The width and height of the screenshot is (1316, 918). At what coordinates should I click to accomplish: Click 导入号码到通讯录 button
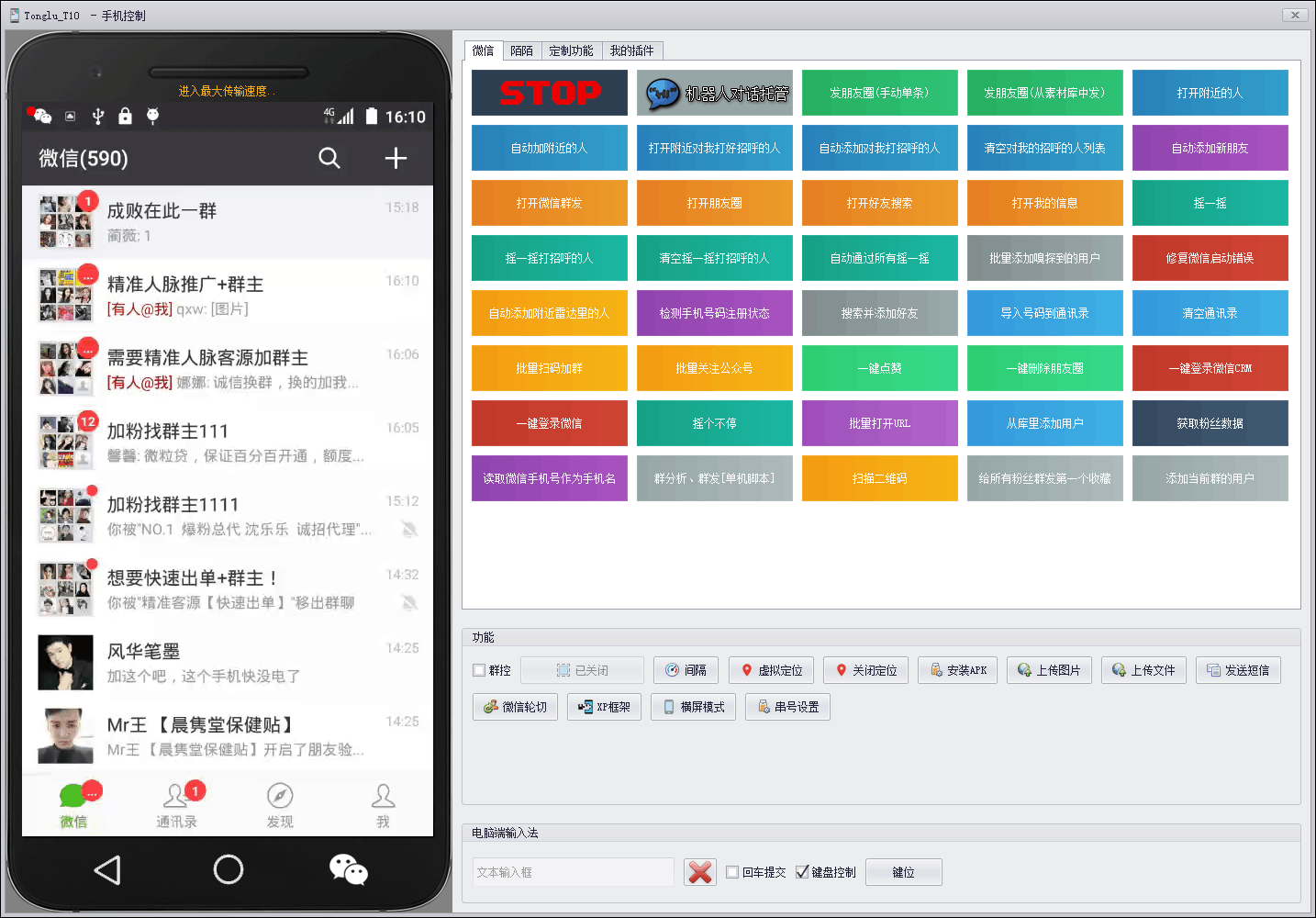1045,313
